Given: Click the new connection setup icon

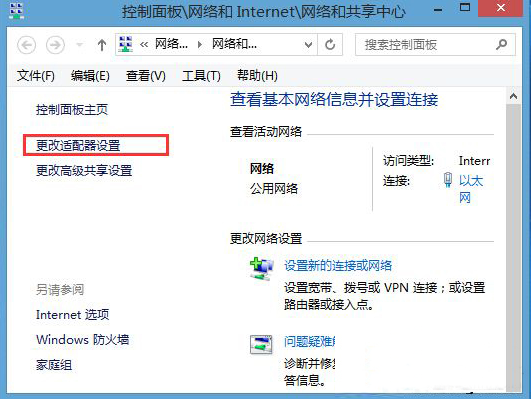Looking at the screenshot, I should pos(261,269).
